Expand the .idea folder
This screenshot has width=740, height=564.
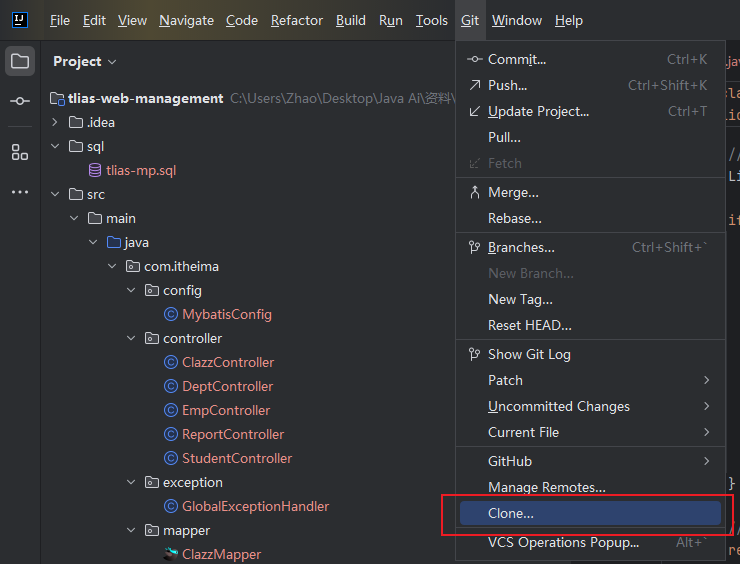55,122
